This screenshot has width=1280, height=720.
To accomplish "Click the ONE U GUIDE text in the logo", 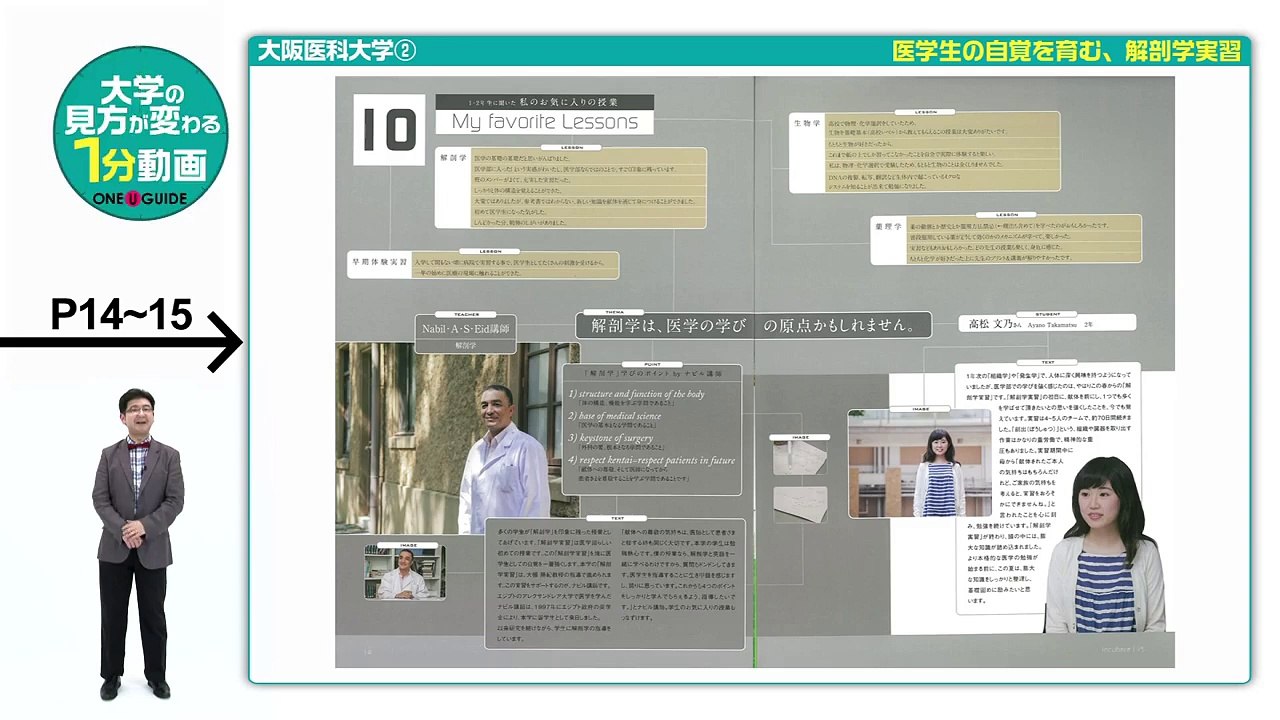I will (x=141, y=199).
